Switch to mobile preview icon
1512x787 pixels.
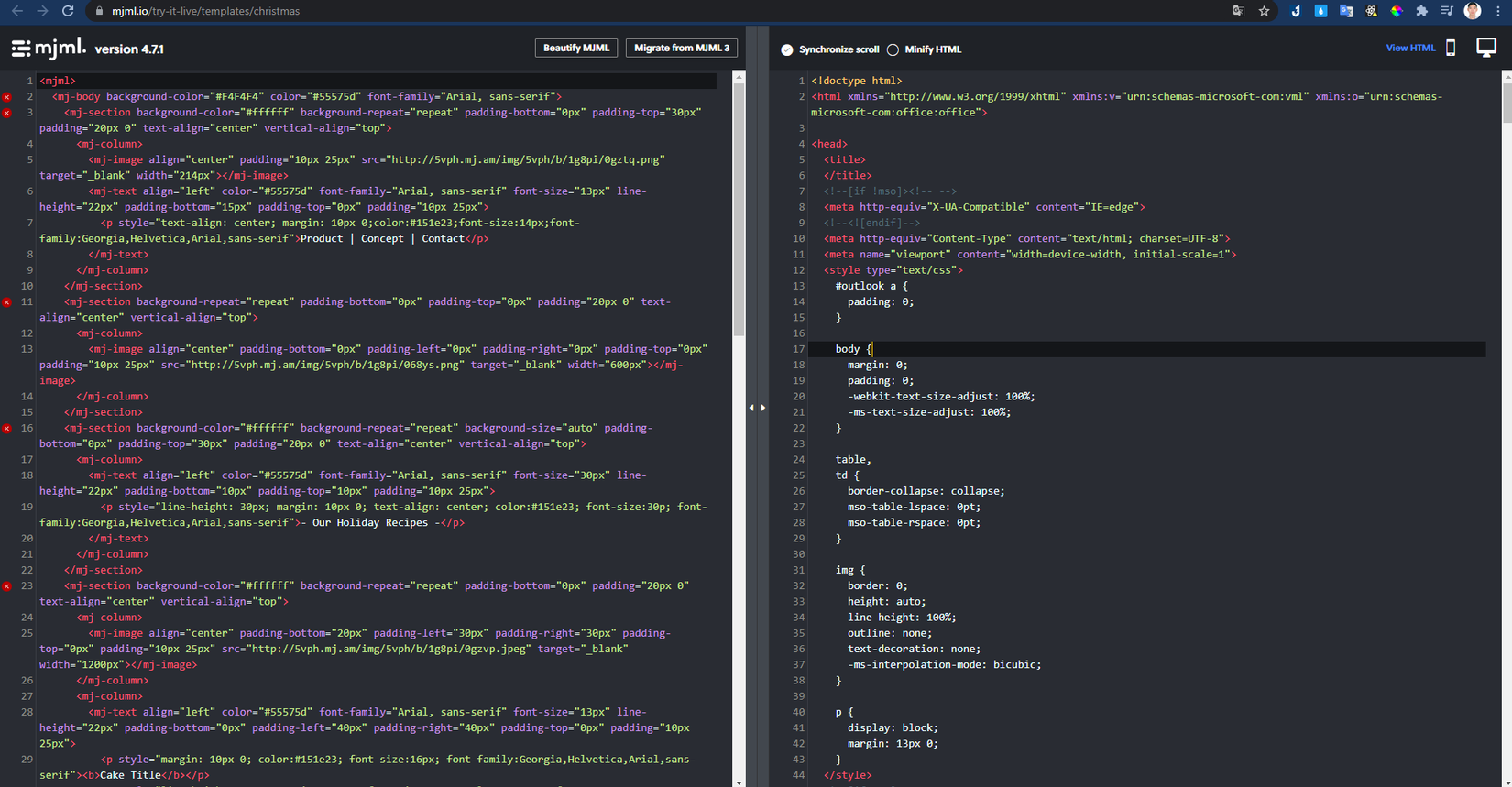(x=1451, y=49)
